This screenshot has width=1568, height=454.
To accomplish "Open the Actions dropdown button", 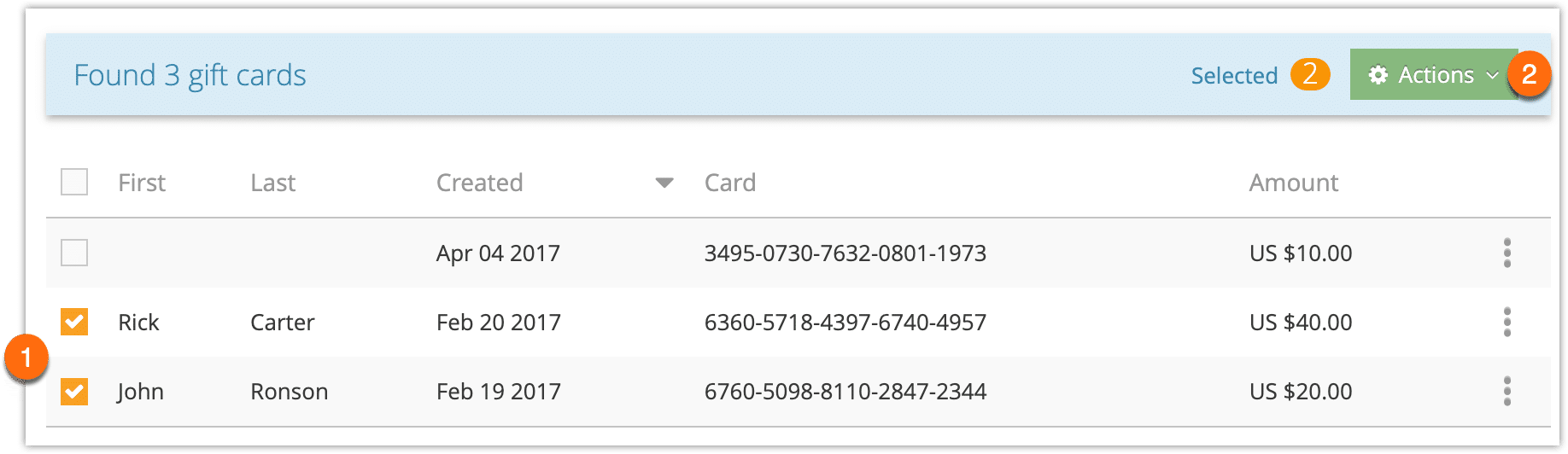I will (x=1434, y=75).
